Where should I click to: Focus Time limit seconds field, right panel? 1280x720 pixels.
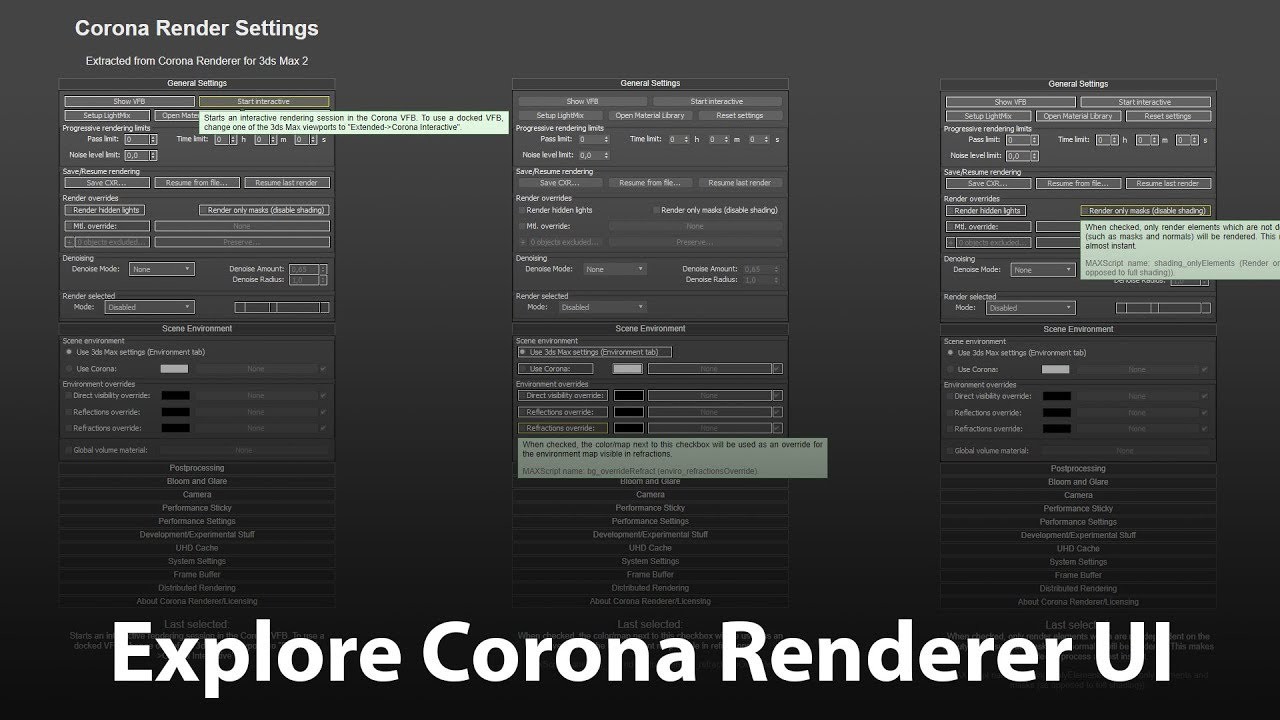click(x=1183, y=140)
